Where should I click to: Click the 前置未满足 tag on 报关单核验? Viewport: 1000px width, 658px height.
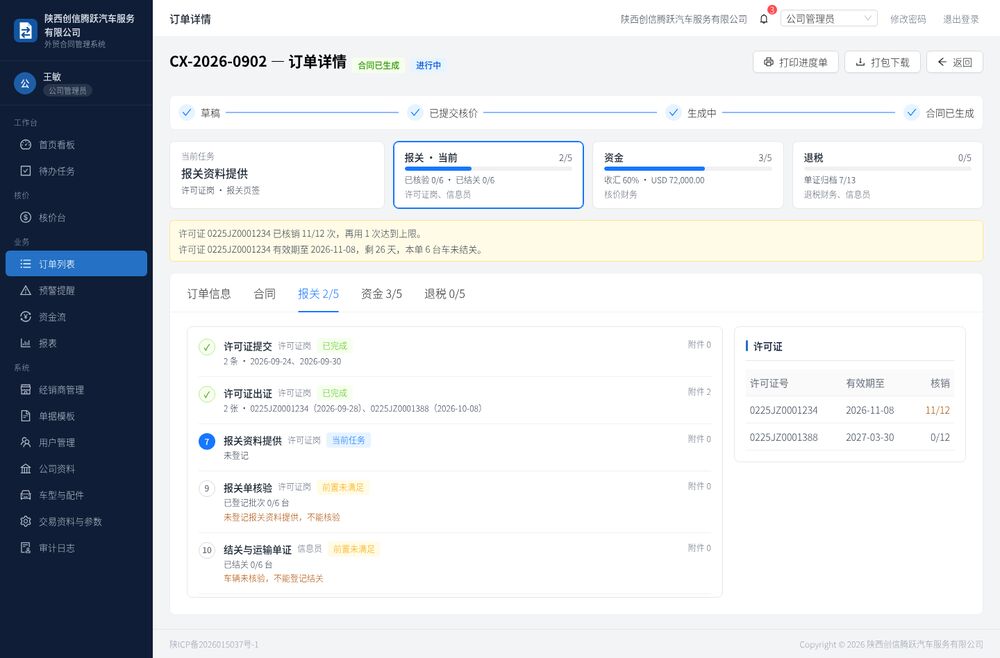(342, 487)
